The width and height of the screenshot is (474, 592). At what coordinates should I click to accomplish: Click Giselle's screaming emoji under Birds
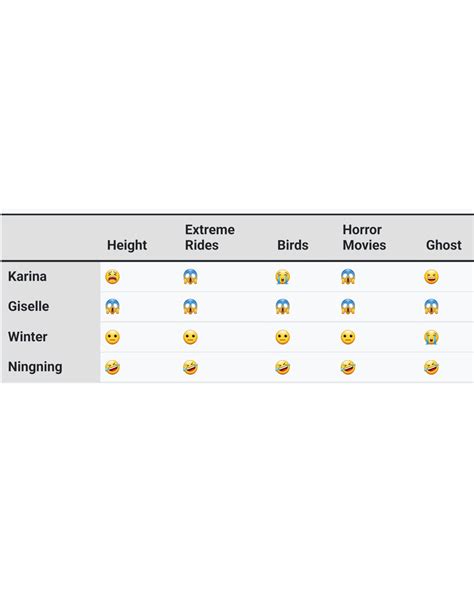(x=283, y=307)
